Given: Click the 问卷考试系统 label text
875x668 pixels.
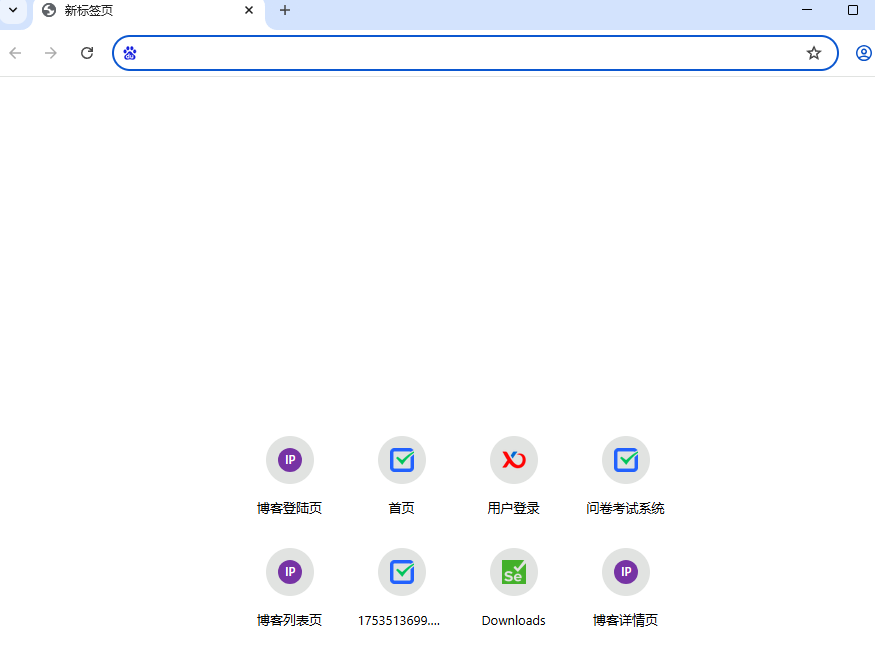Looking at the screenshot, I should point(626,508).
